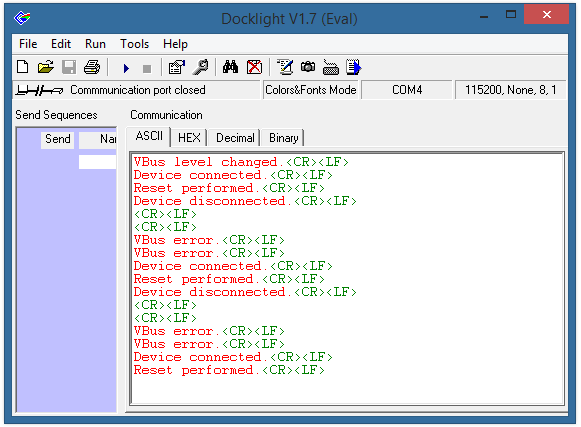Click the 'Send Sequences' panel label
Image resolution: width=581 pixels, height=427 pixels.
click(56, 115)
